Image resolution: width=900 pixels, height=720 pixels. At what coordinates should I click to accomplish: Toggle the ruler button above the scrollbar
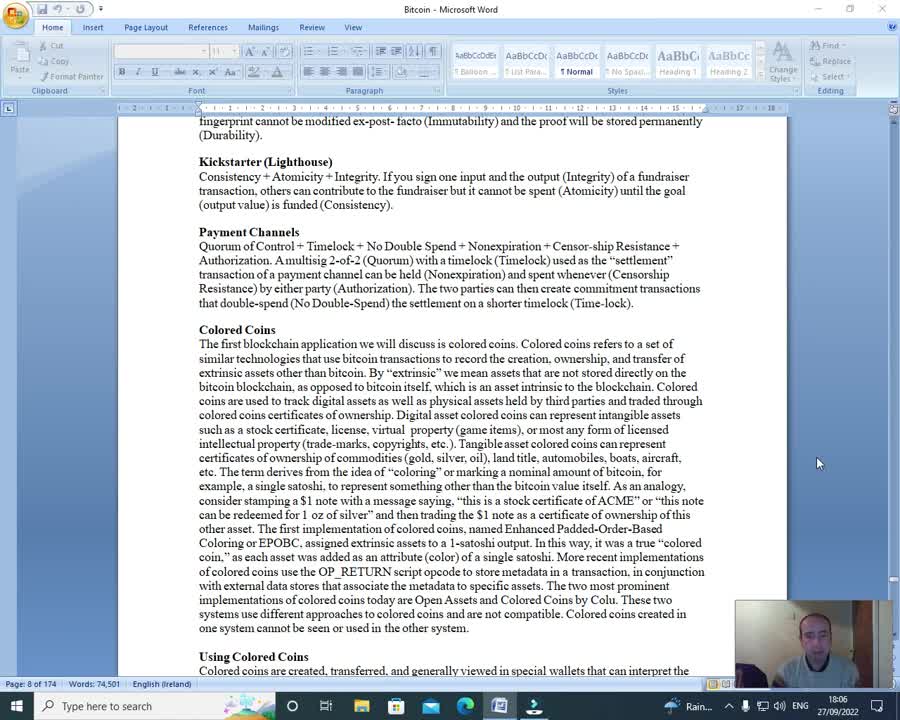[893, 109]
